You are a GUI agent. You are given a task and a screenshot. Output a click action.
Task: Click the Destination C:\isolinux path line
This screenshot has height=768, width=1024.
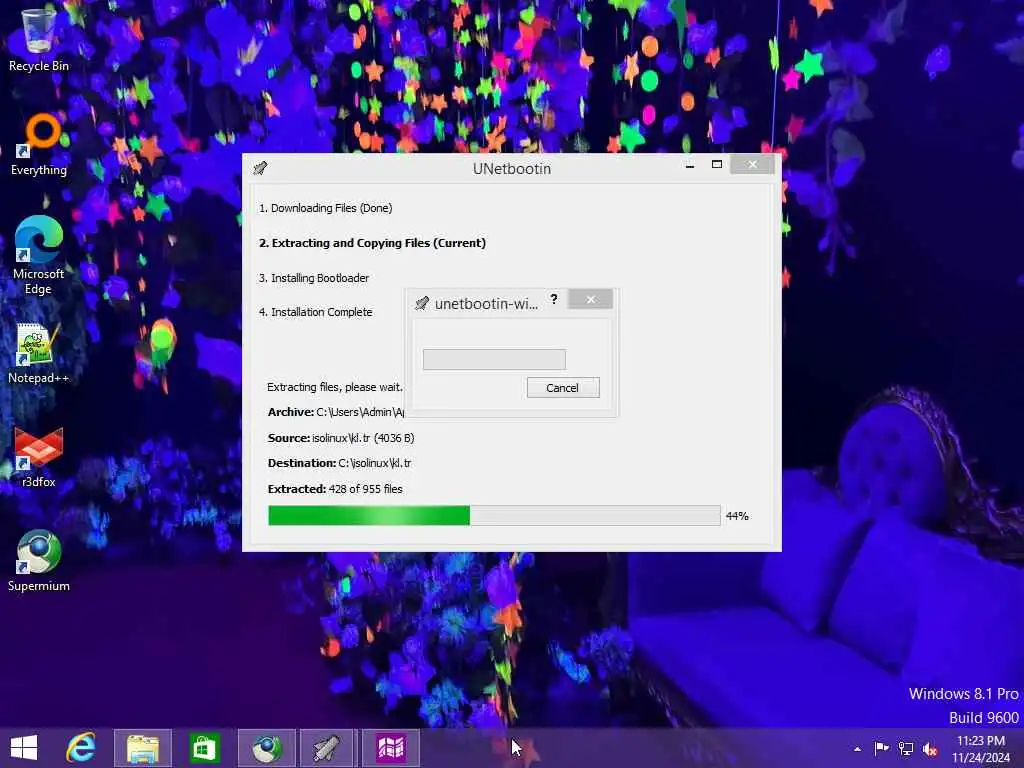click(x=340, y=463)
